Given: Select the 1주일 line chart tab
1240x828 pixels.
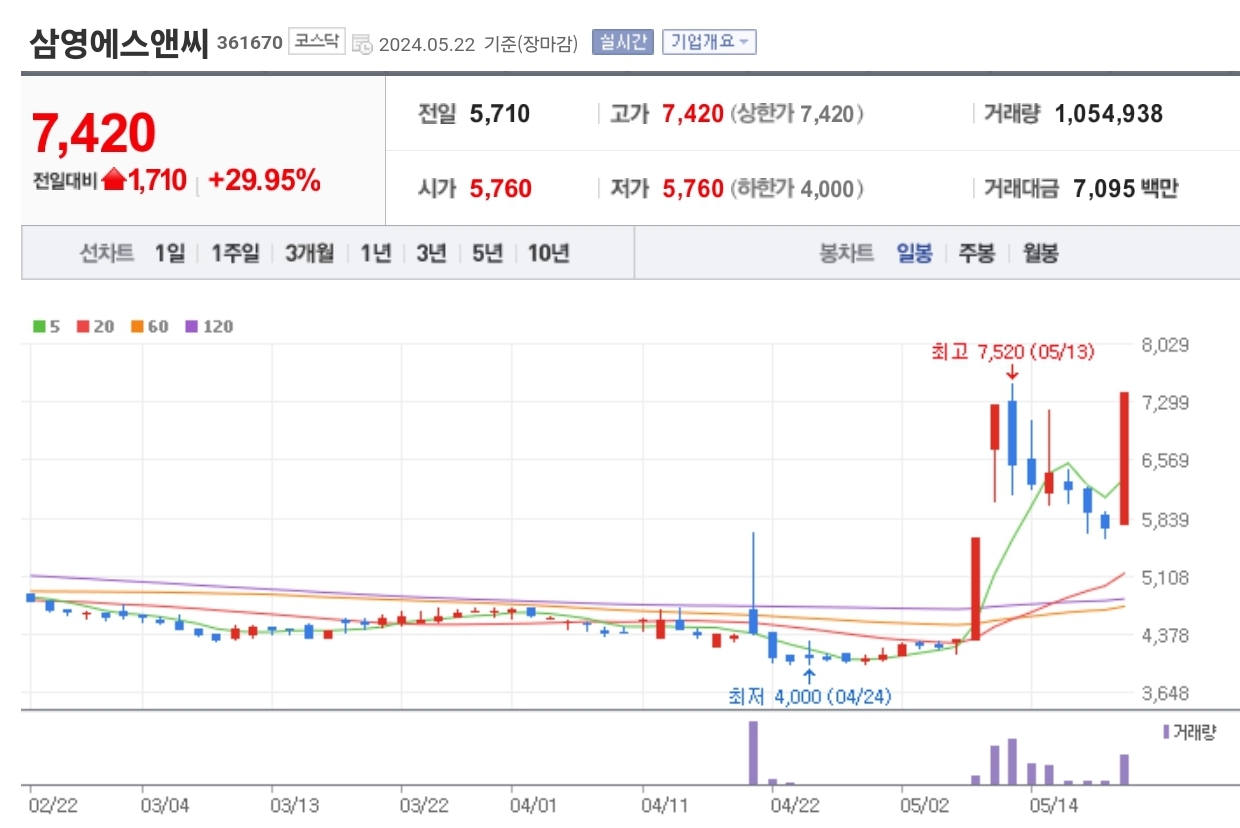Looking at the screenshot, I should tap(235, 254).
